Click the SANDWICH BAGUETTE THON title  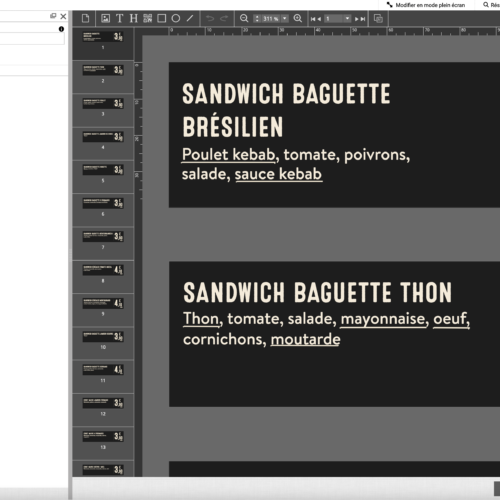(x=317, y=292)
